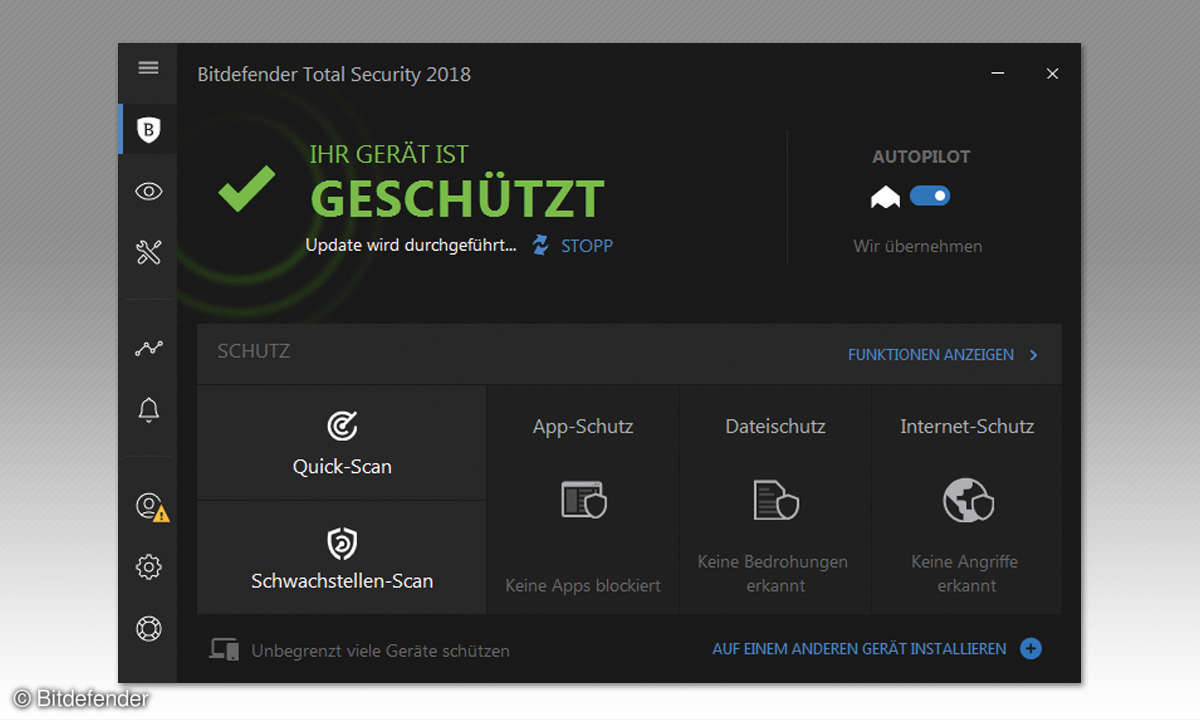The width and height of the screenshot is (1200, 720).
Task: Open the Privacy eye icon in sidebar
Action: tap(148, 191)
